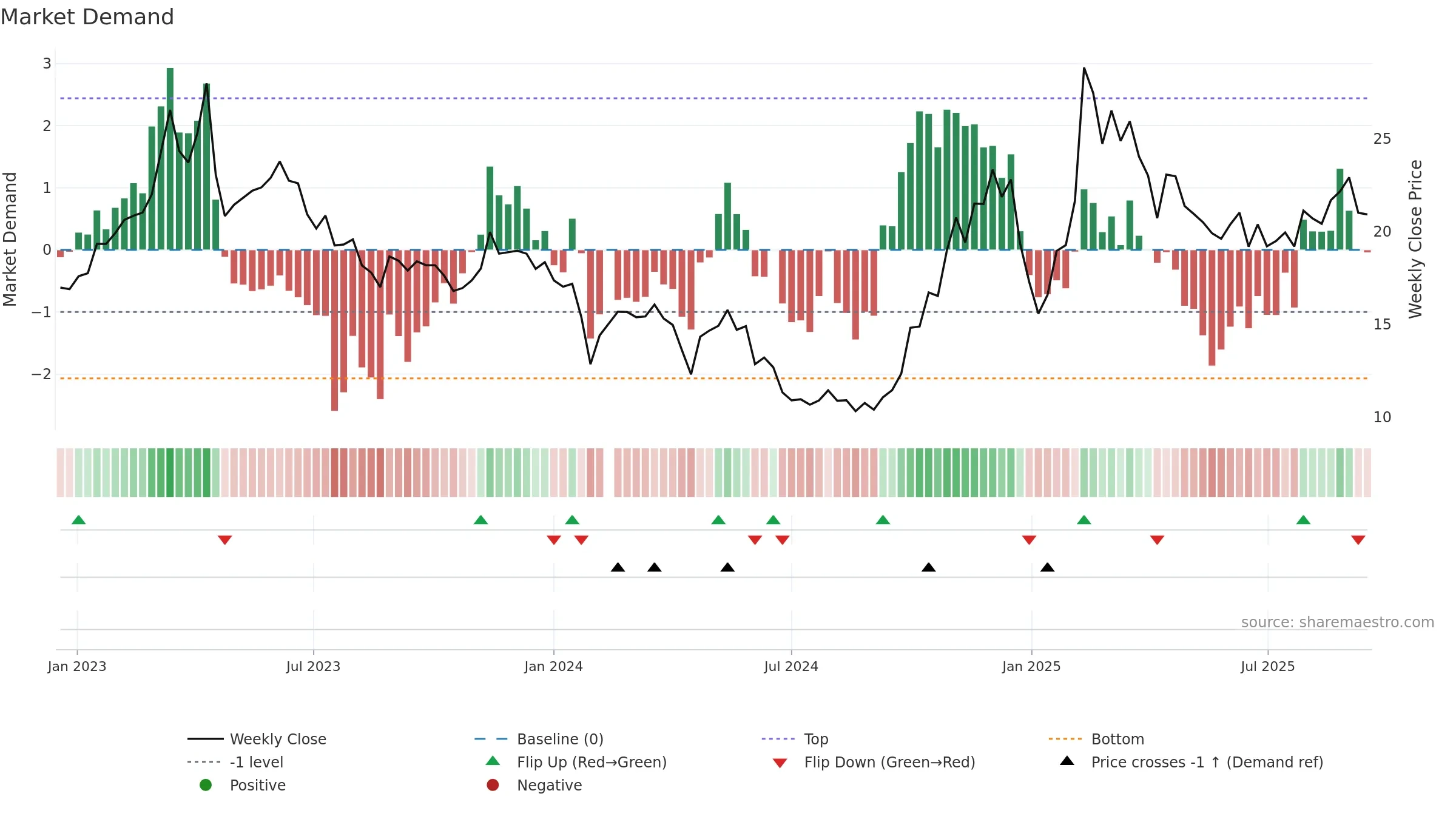Click the red flip-down marker between Jan and Jul 2023
This screenshot has width=1456, height=819.
pyautogui.click(x=224, y=540)
